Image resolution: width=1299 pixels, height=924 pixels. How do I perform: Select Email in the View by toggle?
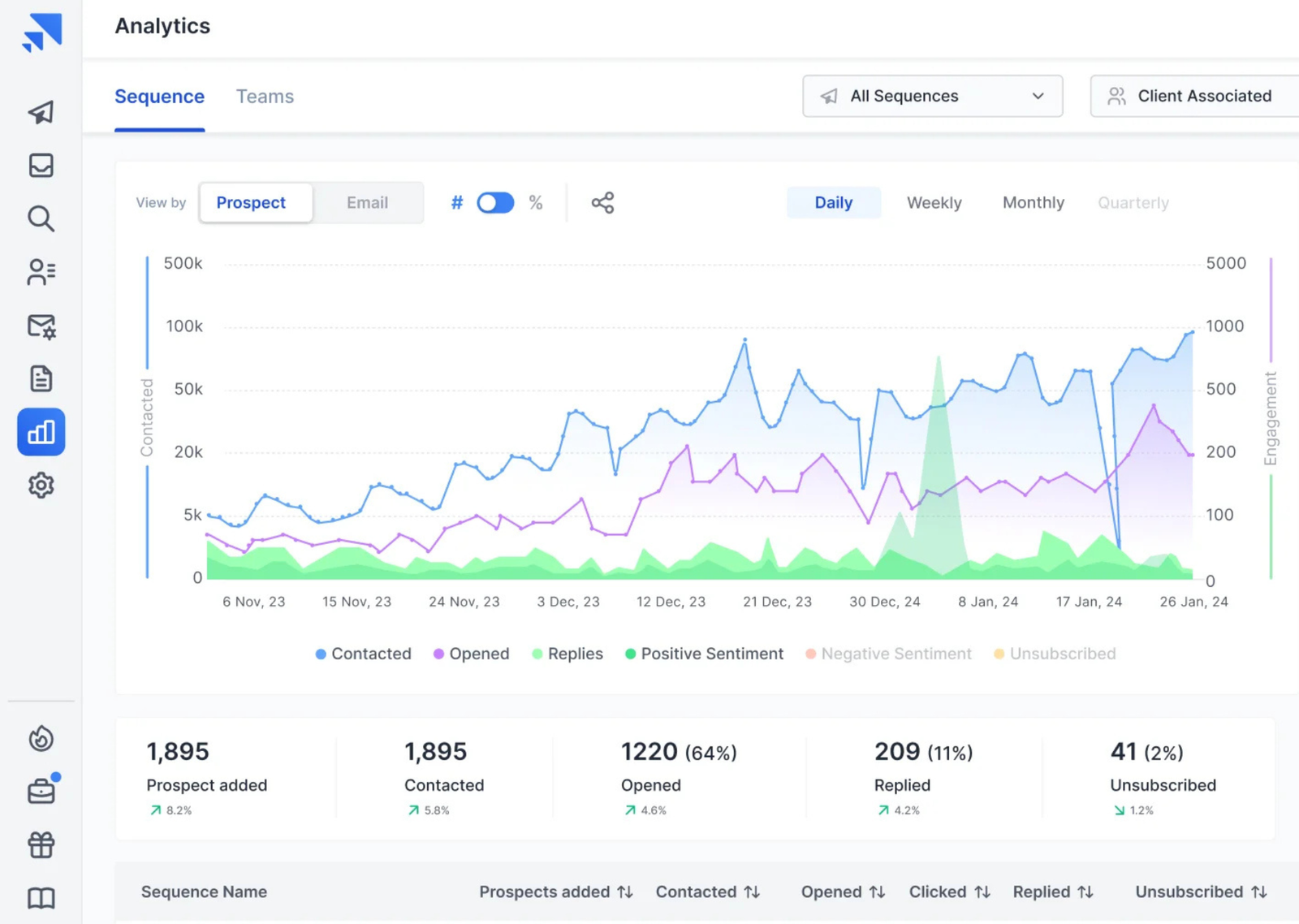click(367, 203)
